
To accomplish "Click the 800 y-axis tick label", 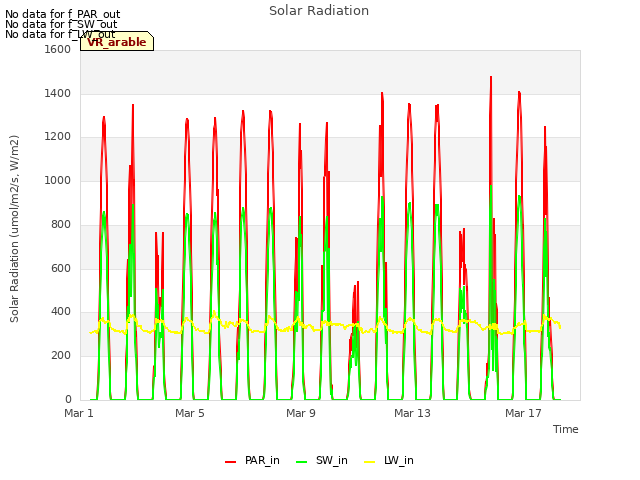I will (61, 224).
